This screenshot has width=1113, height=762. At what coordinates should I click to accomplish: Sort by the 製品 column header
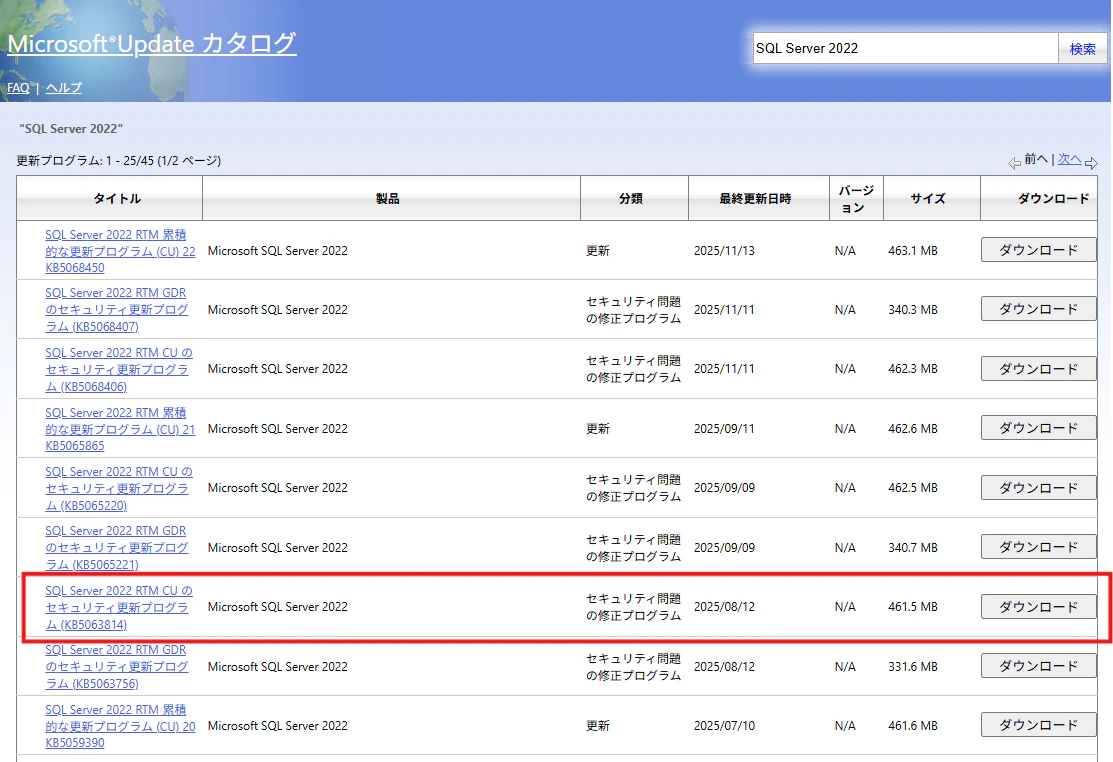click(x=391, y=199)
